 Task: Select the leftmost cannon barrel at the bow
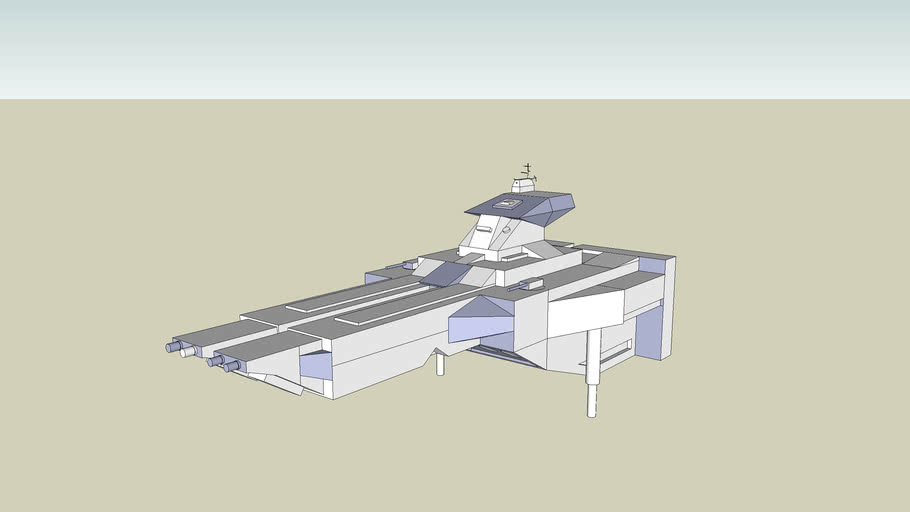(x=174, y=347)
